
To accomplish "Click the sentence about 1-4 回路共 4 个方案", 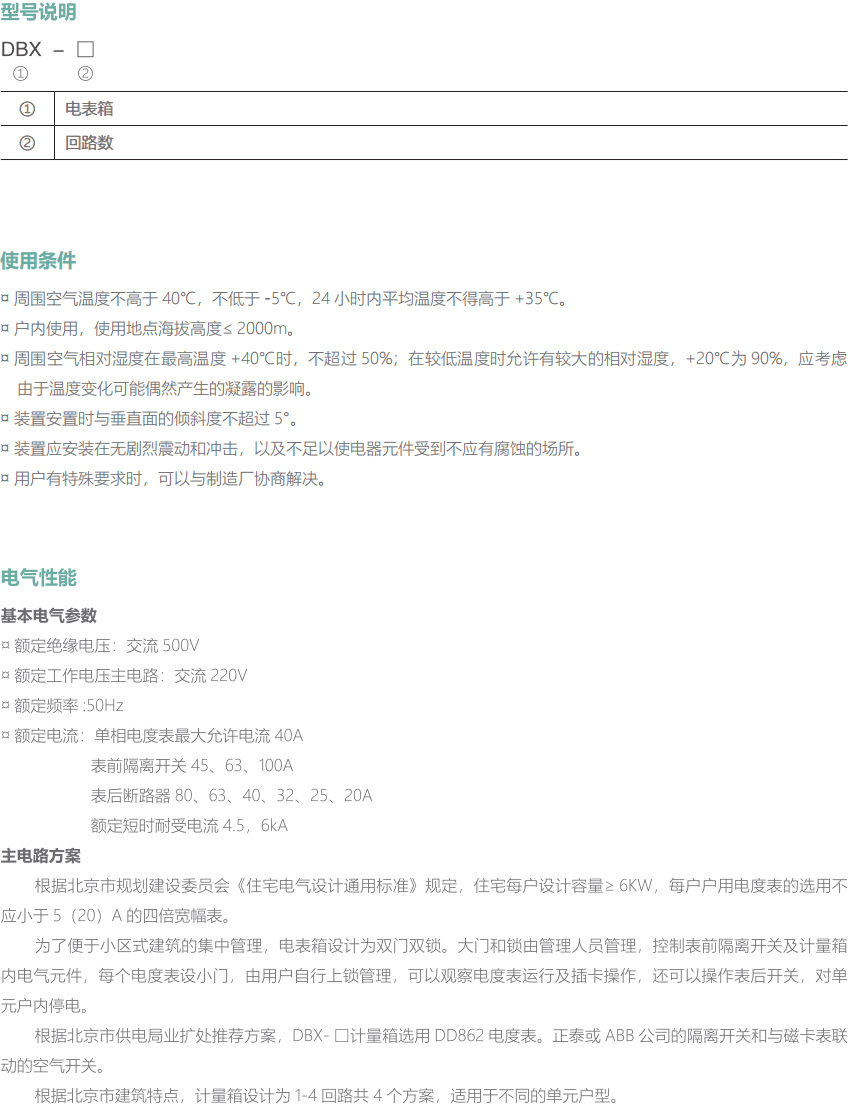I will [327, 1097].
